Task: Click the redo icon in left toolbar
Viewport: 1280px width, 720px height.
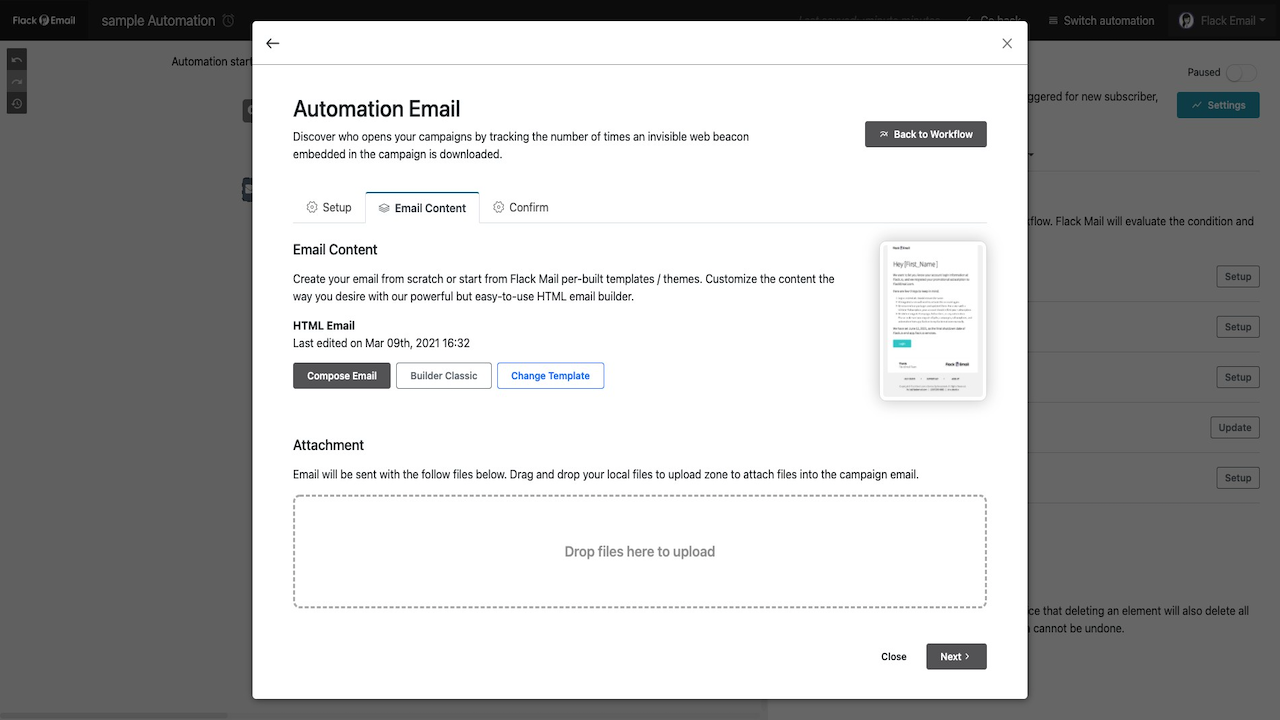Action: coord(17,82)
